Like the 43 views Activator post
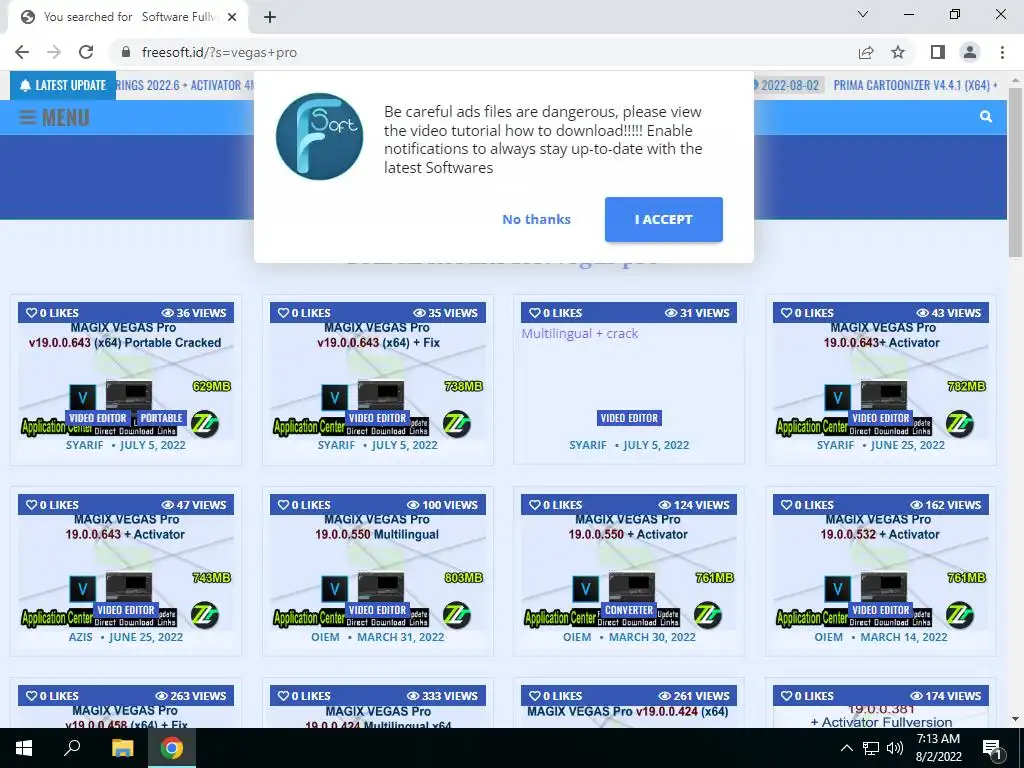1024x768 pixels. point(807,313)
